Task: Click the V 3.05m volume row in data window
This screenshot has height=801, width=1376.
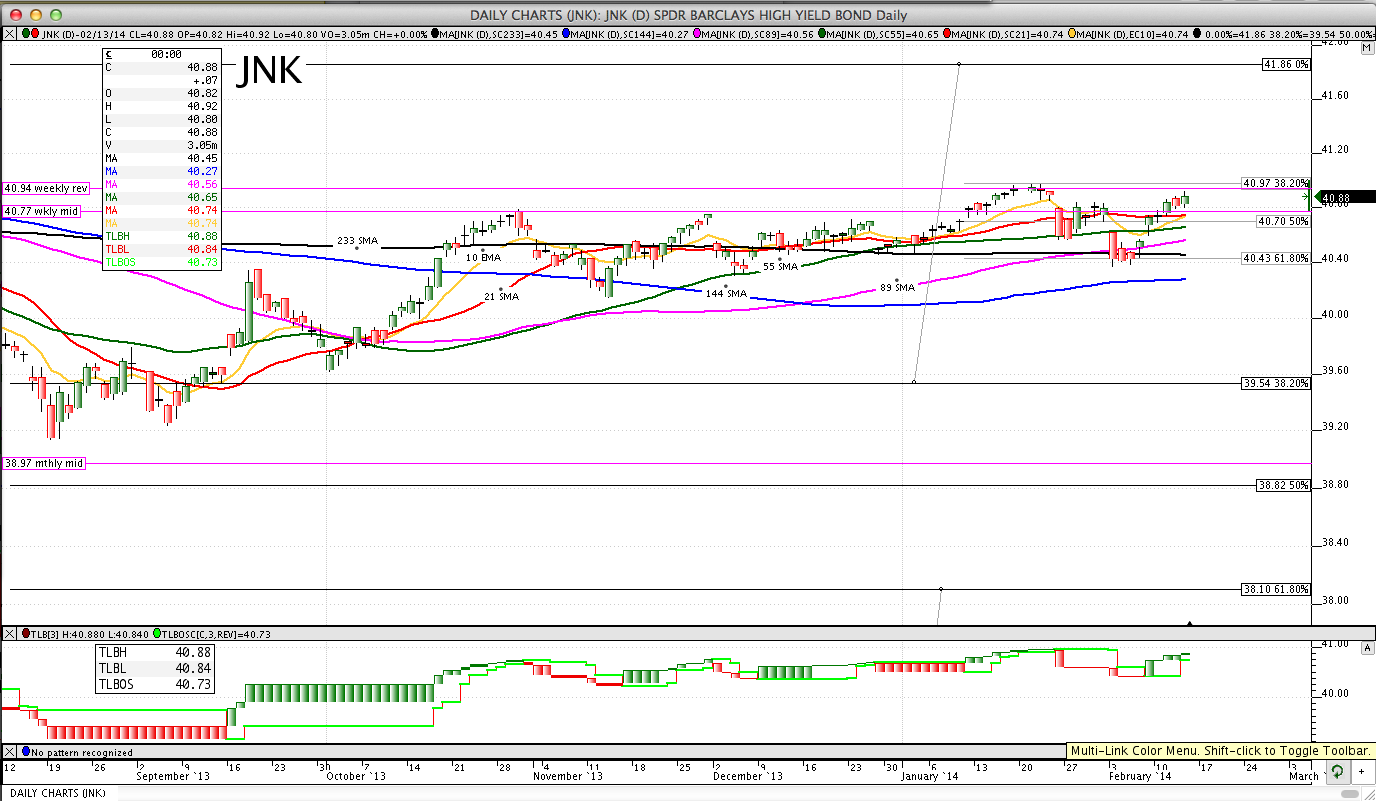Action: point(161,145)
